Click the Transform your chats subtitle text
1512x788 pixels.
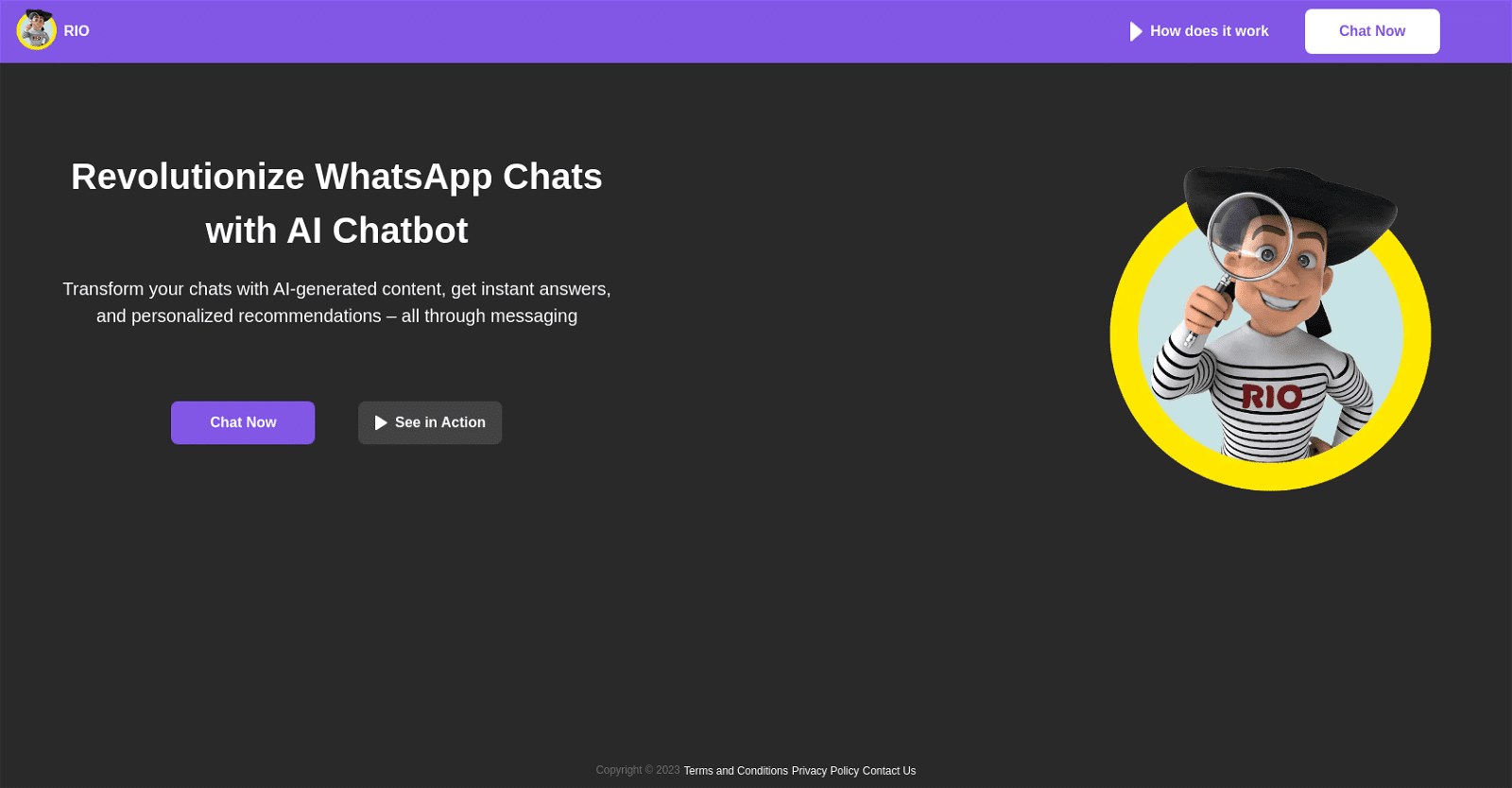click(336, 302)
